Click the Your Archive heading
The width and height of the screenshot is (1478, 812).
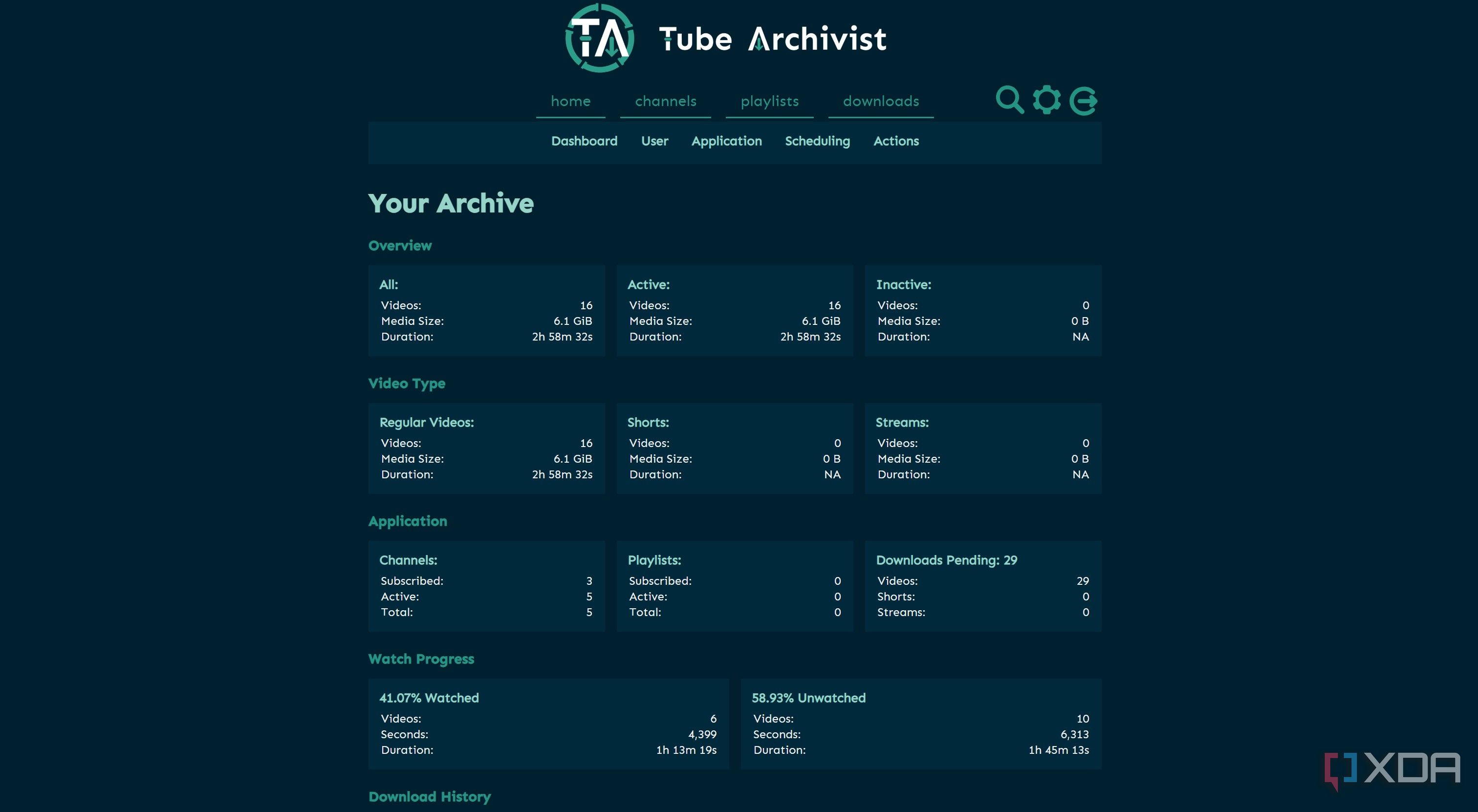pos(451,204)
